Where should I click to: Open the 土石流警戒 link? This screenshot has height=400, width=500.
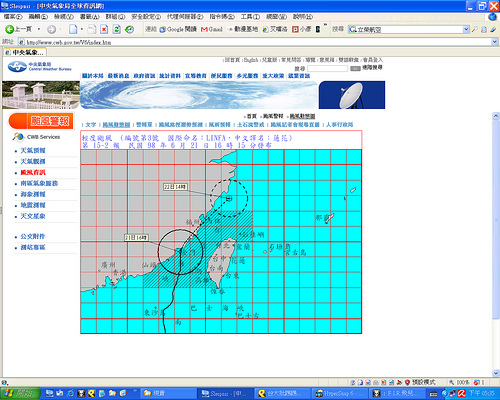pos(251,125)
